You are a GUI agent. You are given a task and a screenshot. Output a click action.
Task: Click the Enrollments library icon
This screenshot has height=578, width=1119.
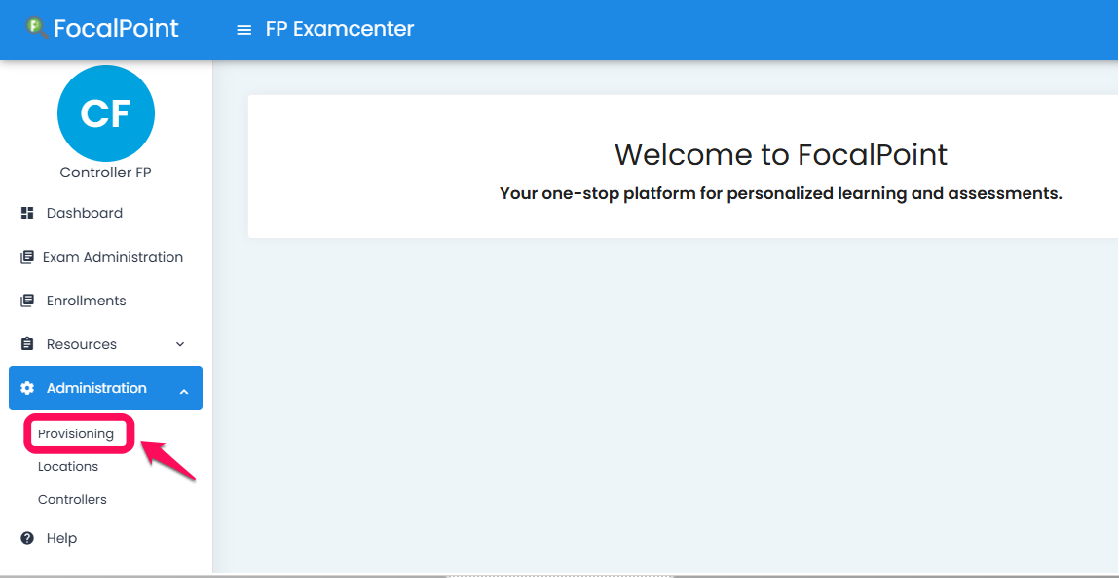tap(26, 300)
